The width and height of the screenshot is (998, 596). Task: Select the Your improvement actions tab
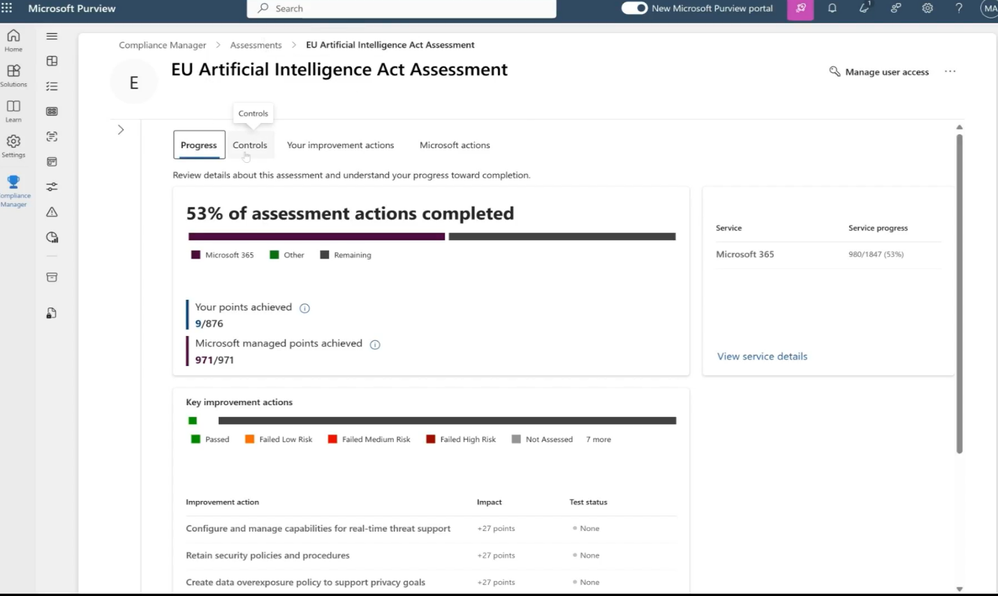340,145
